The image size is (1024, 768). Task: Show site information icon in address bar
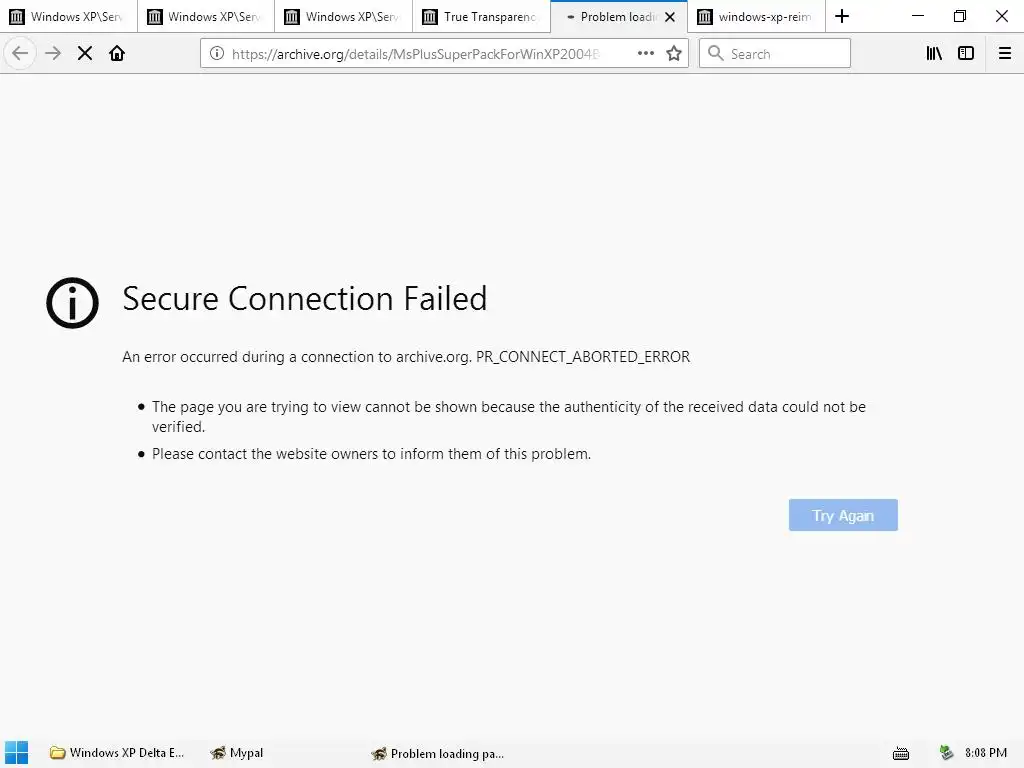(217, 53)
